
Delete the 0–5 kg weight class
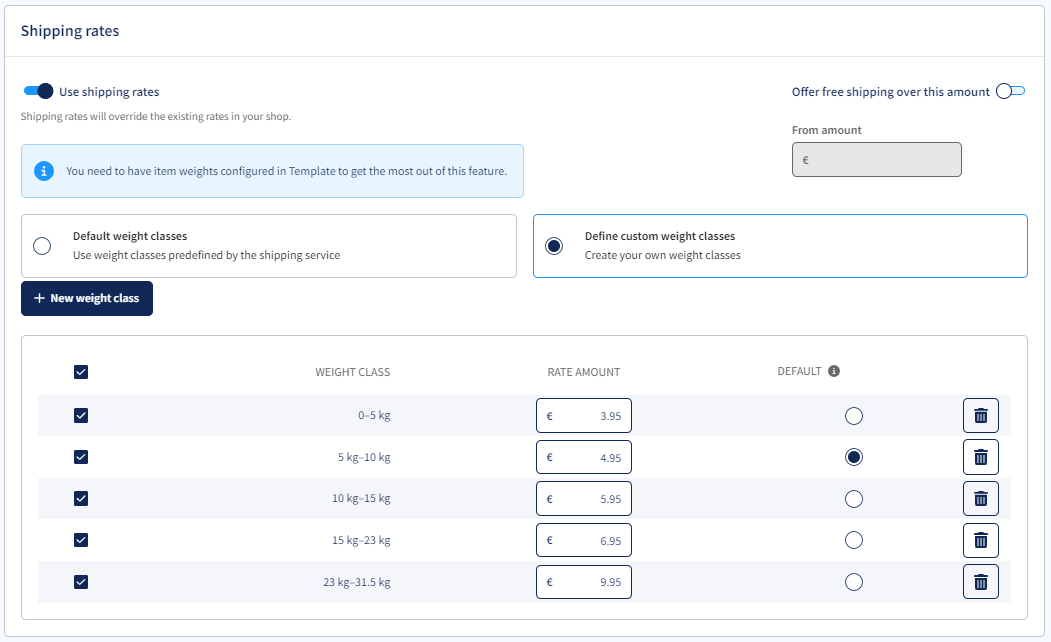coord(981,415)
